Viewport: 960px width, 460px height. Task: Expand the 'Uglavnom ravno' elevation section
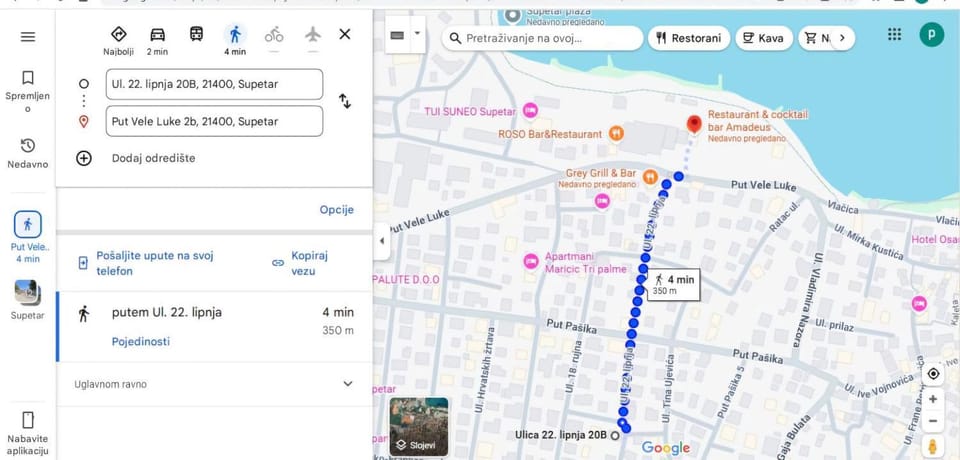point(347,384)
